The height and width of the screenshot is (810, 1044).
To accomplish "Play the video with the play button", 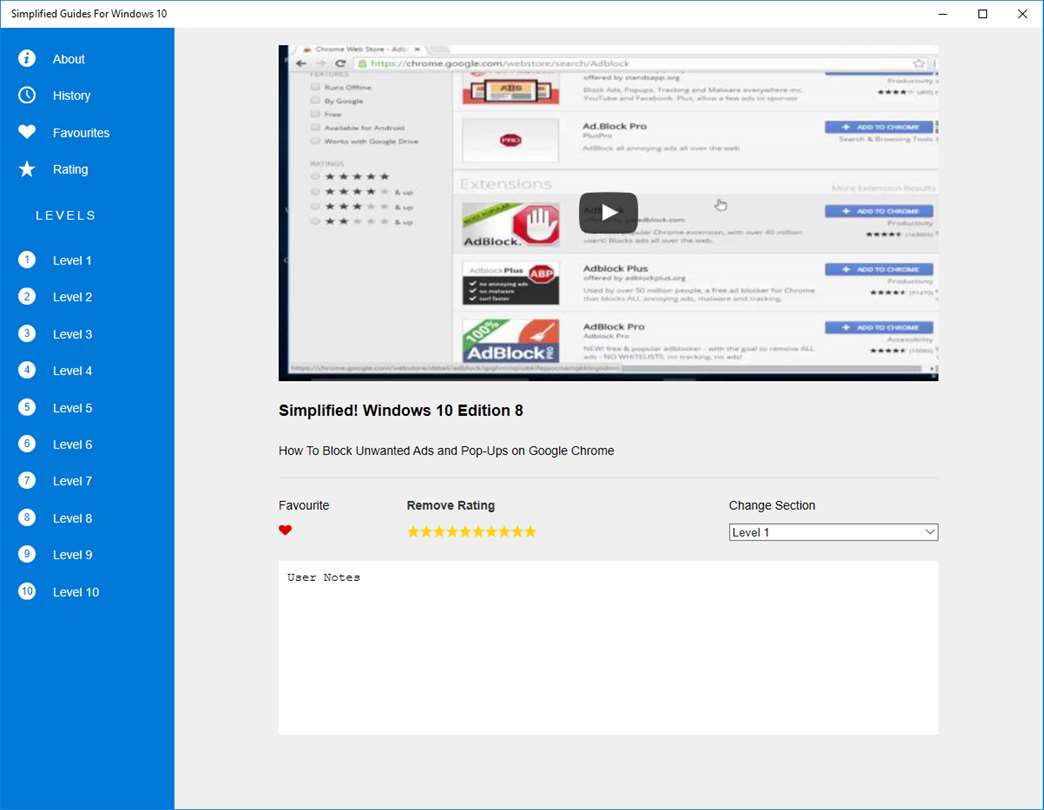I will point(608,213).
